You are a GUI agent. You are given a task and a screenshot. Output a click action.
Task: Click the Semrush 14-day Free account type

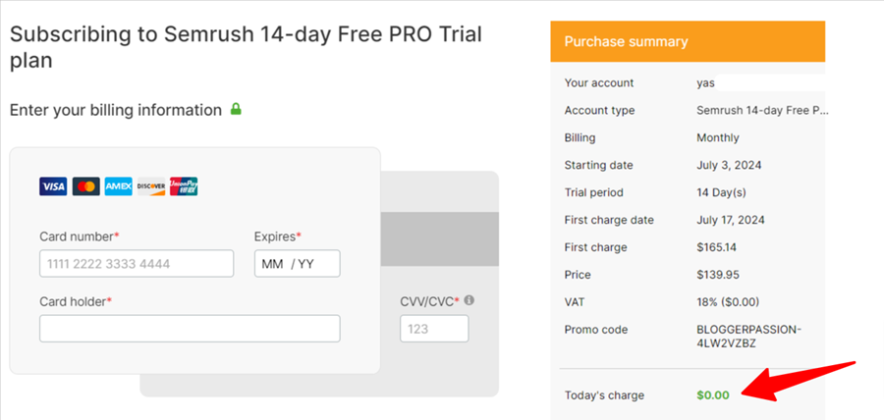coord(763,110)
